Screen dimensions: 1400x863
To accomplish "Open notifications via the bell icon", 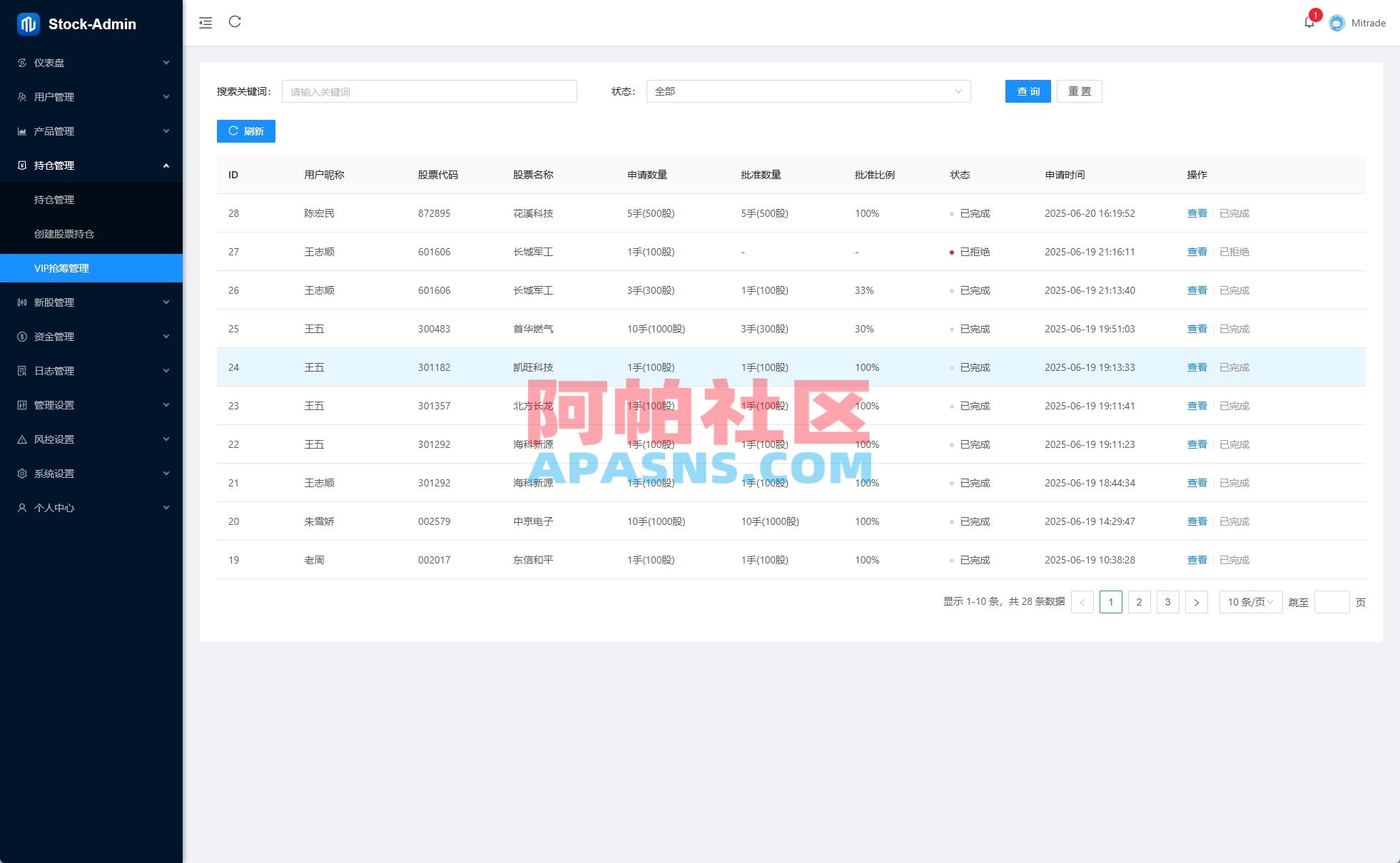I will click(1309, 22).
